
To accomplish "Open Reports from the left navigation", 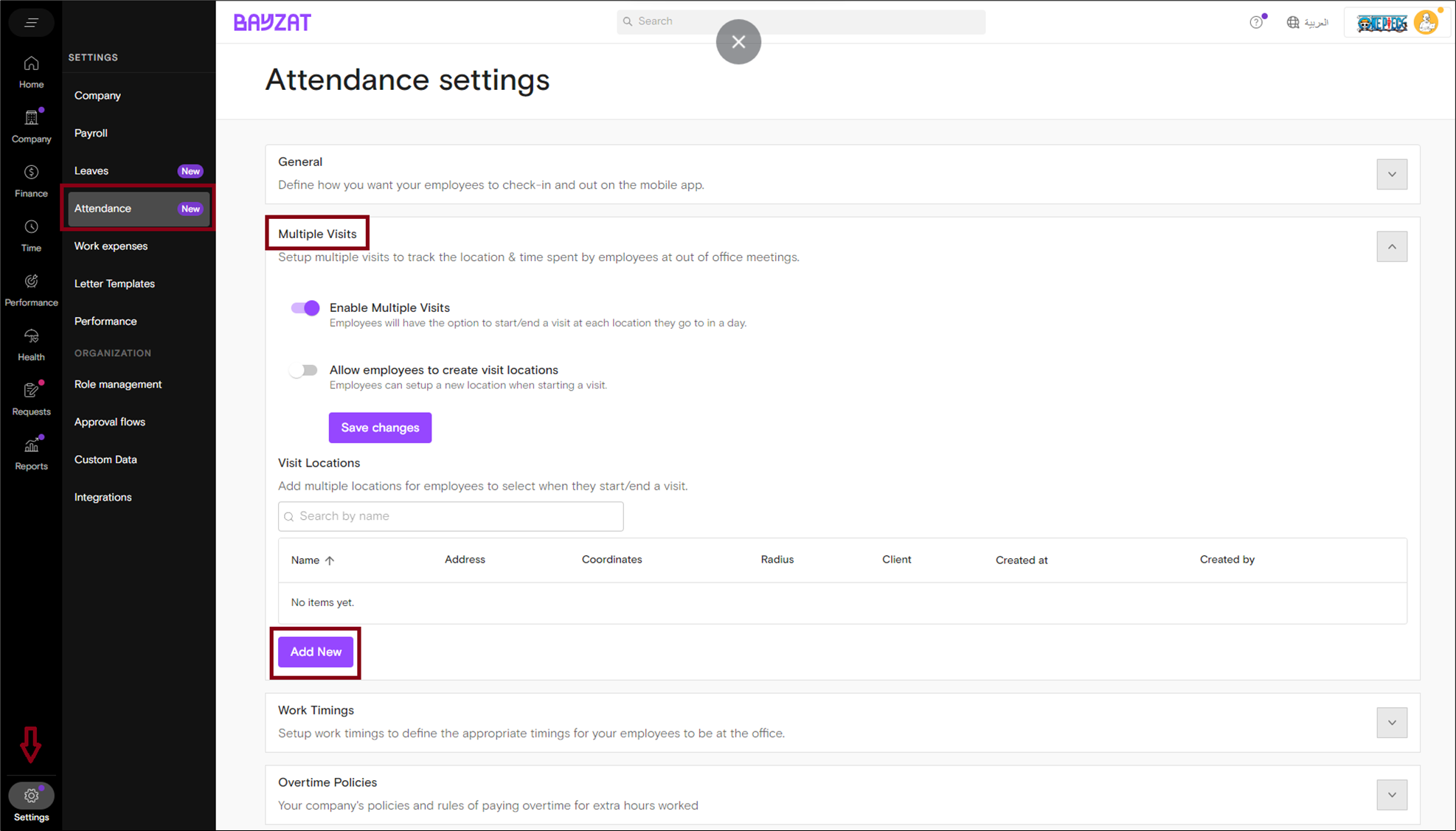I will (x=31, y=453).
